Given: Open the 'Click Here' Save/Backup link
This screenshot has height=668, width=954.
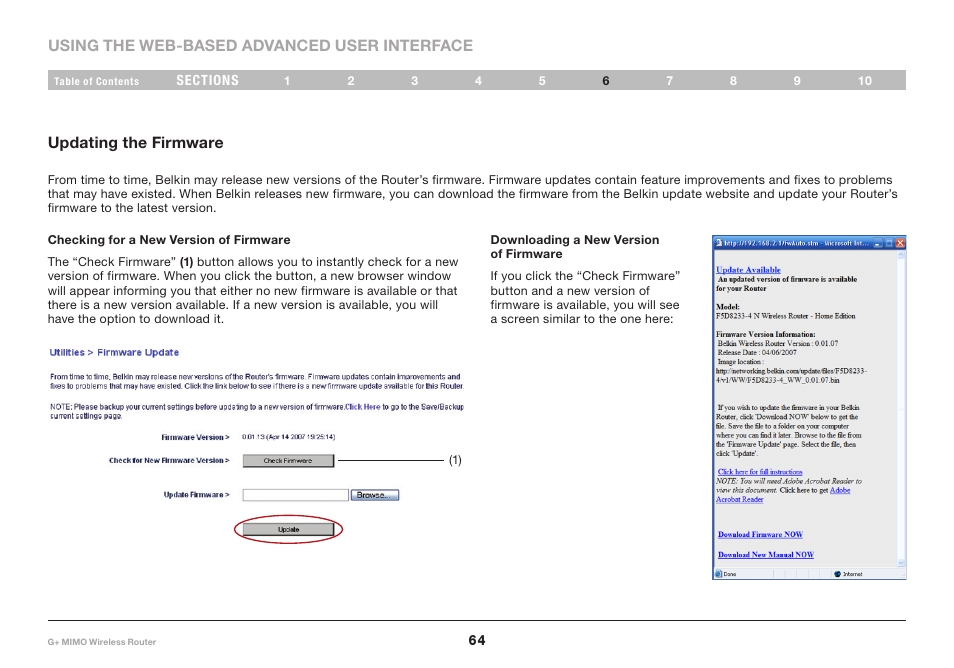Looking at the screenshot, I should (363, 407).
